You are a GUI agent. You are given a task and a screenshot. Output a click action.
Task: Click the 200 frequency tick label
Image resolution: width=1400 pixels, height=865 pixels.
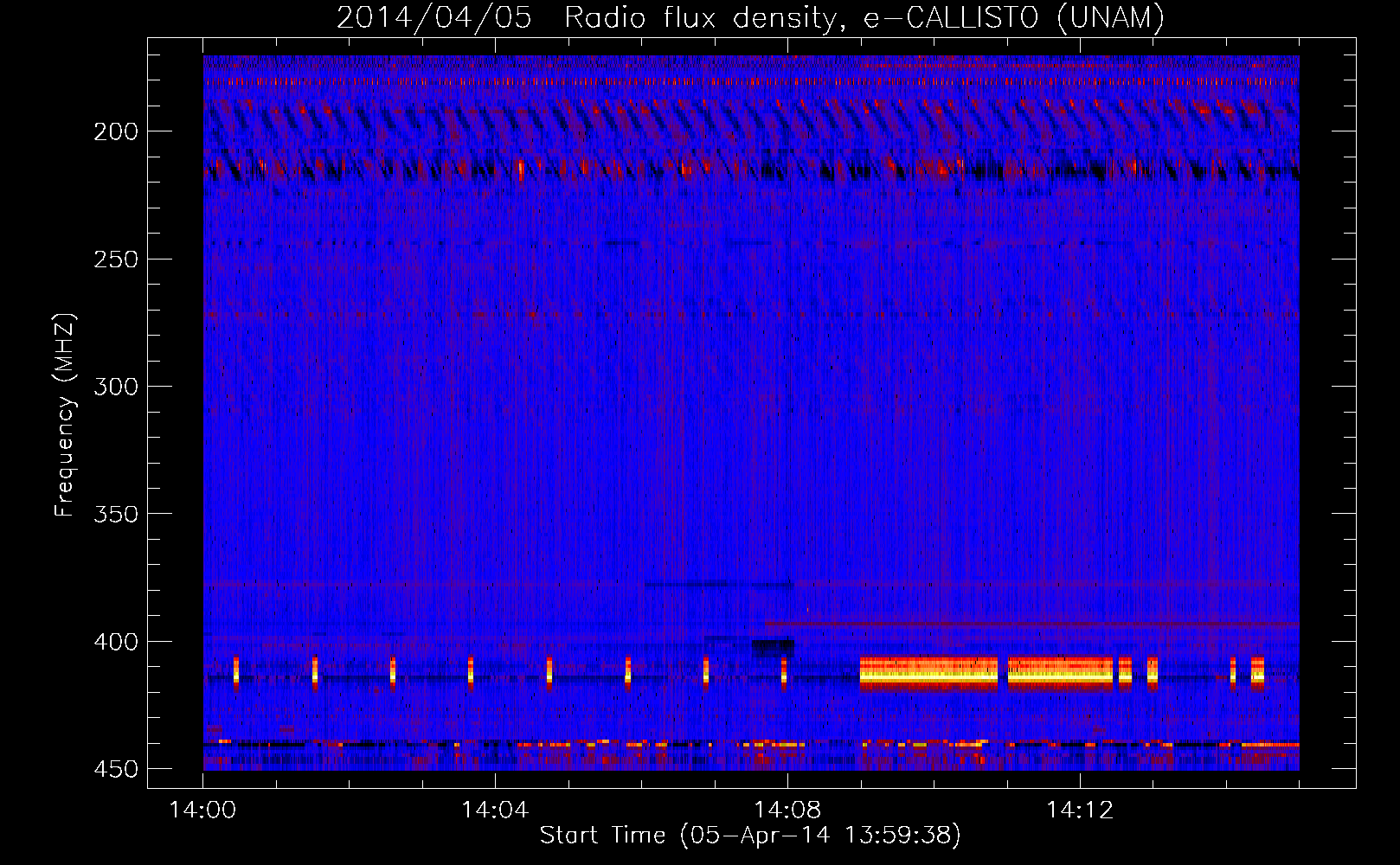(x=116, y=131)
